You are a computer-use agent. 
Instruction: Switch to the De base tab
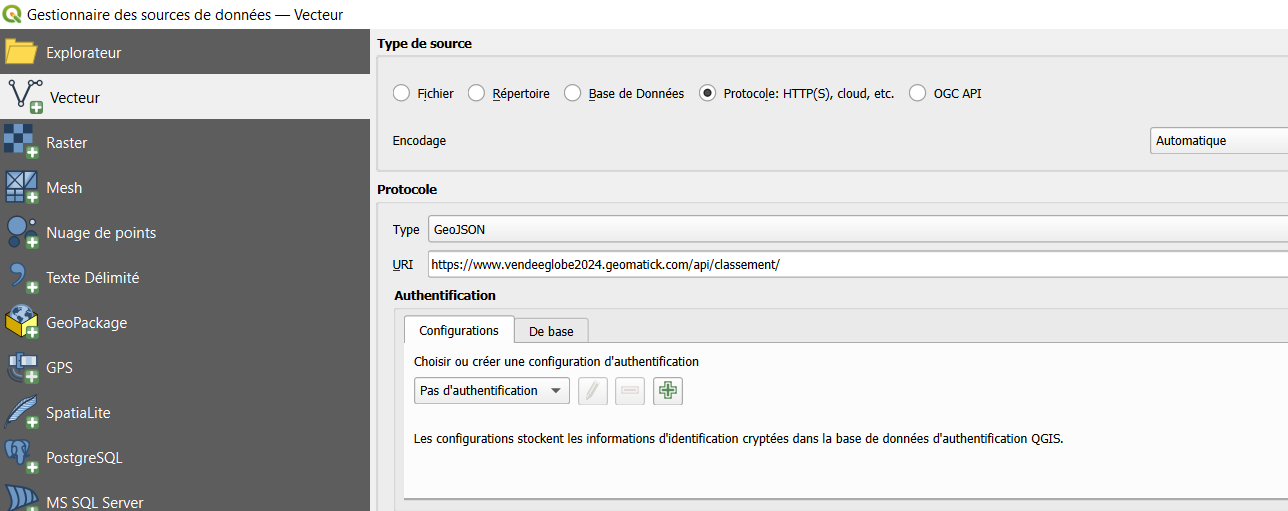551,331
